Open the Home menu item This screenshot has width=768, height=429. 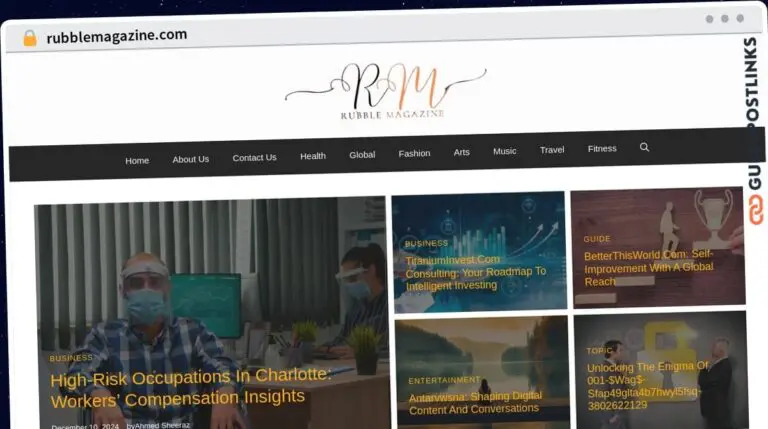click(137, 160)
